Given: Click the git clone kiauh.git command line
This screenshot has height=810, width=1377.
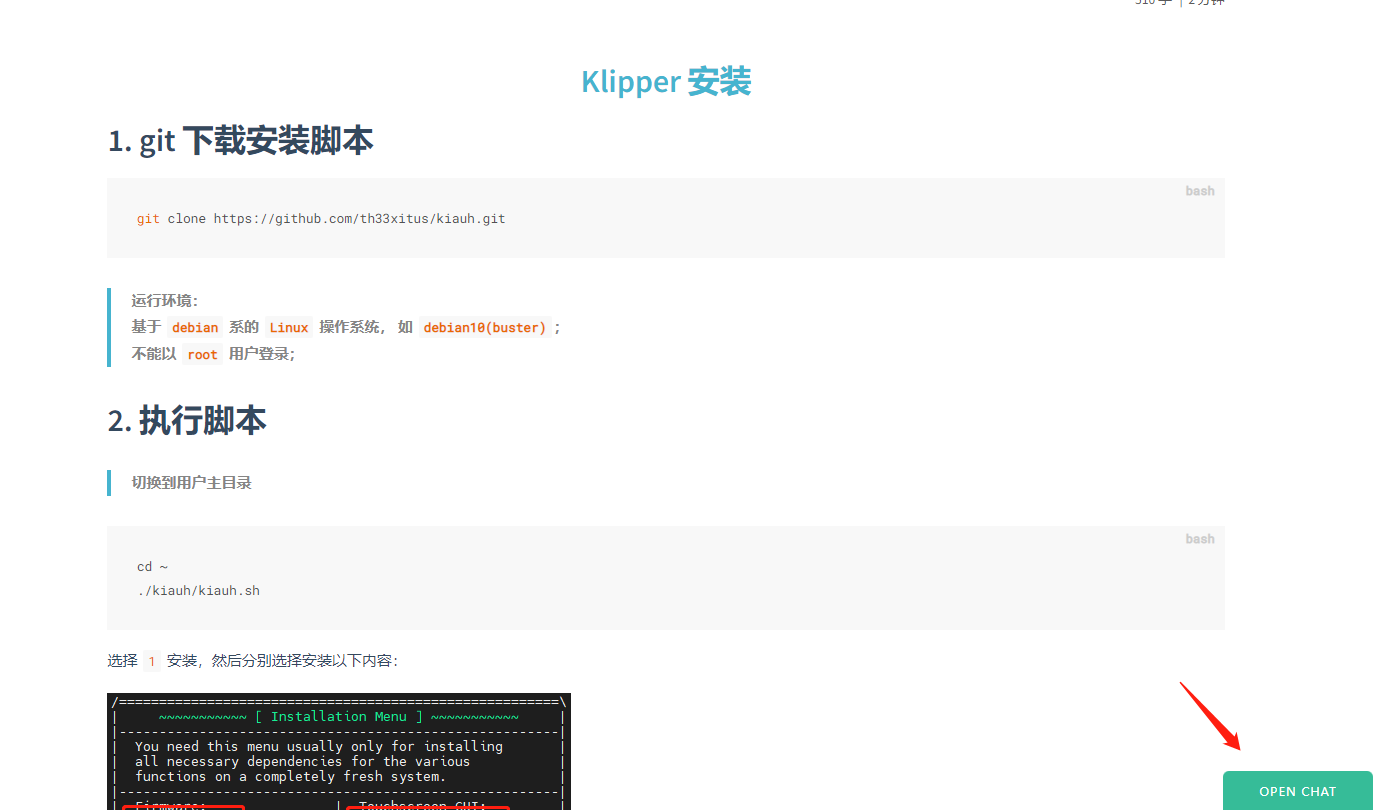Looking at the screenshot, I should 321,218.
